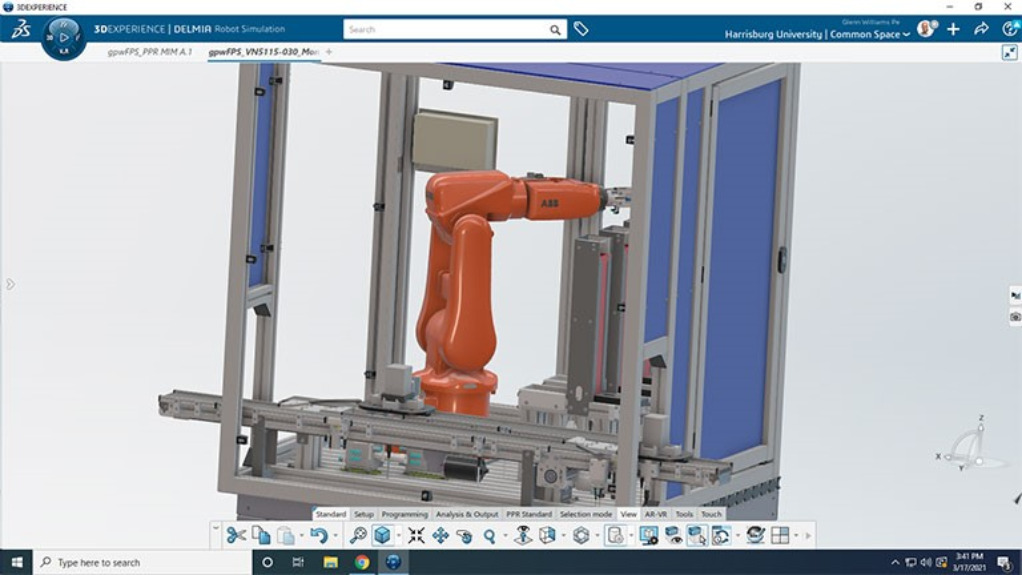Click the Task View taskbar icon
This screenshot has height=575, width=1022.
click(x=299, y=562)
